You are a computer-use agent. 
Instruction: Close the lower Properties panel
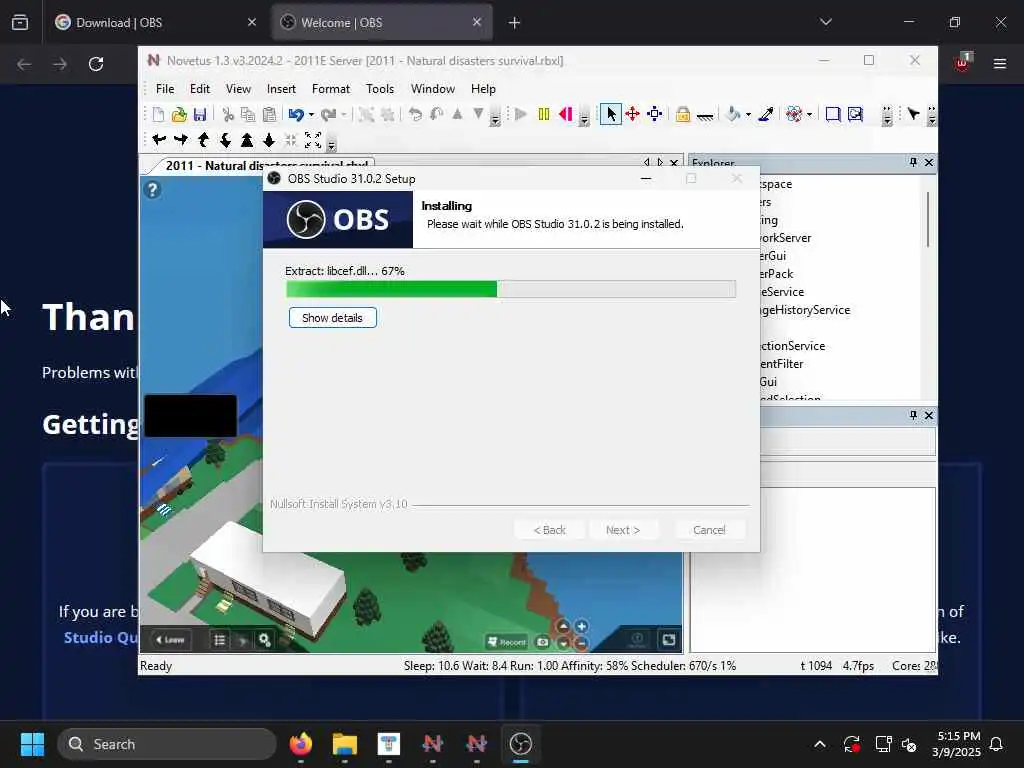coord(929,415)
